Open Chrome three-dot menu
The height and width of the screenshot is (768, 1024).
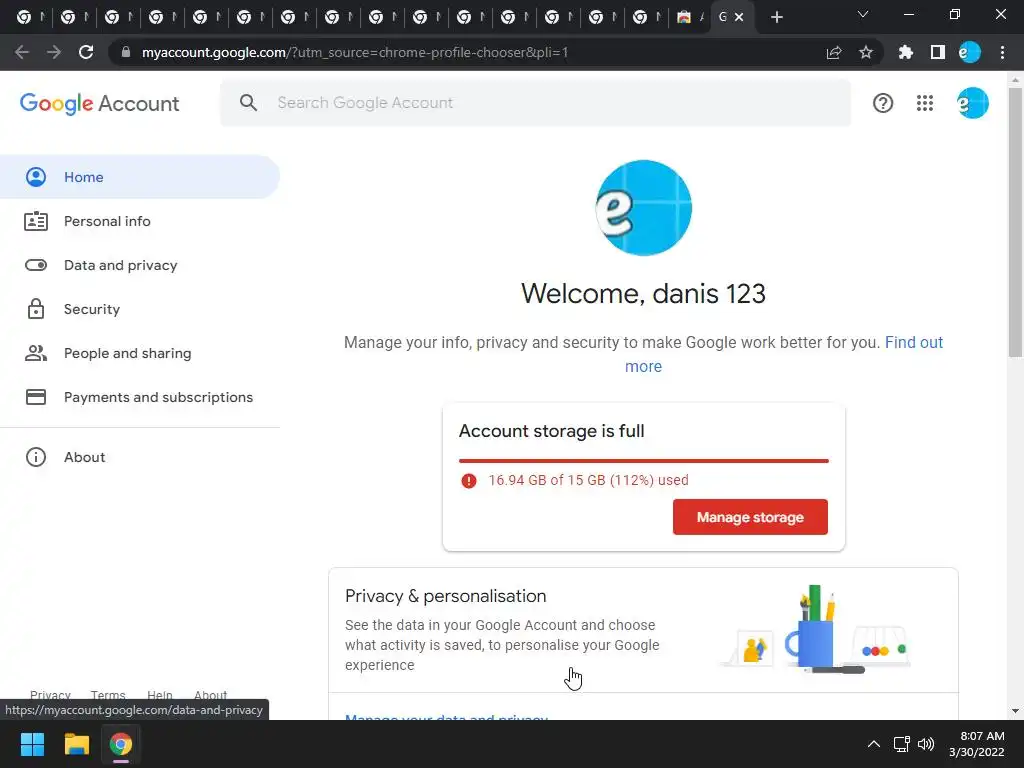click(1002, 52)
